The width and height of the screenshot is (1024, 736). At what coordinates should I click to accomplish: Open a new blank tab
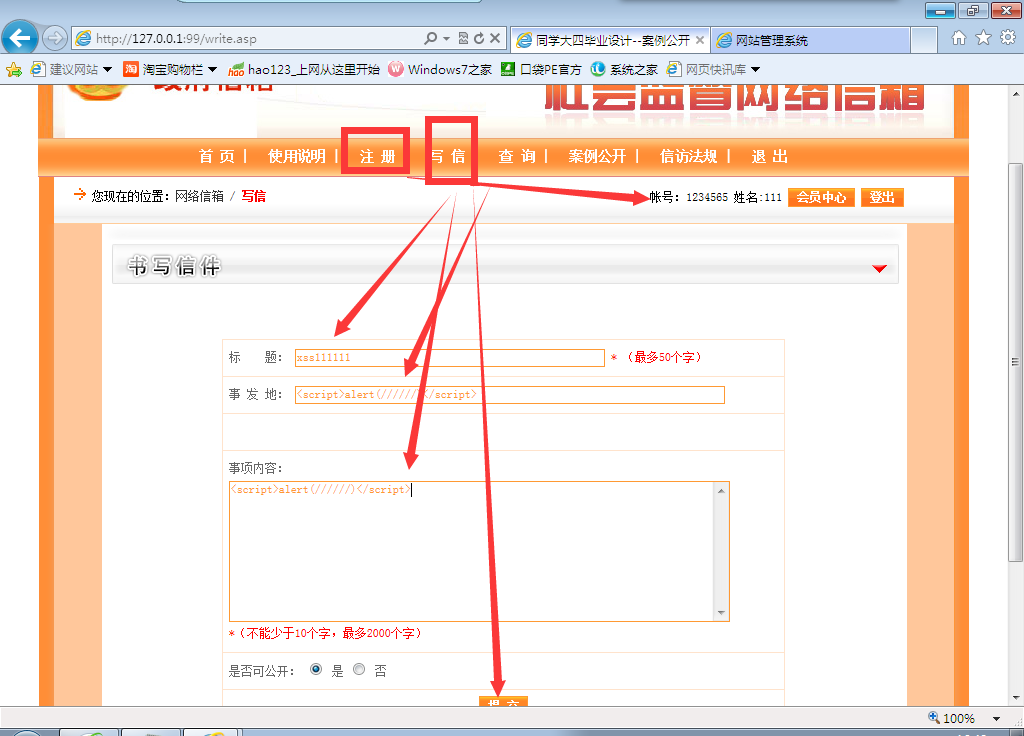(x=924, y=40)
